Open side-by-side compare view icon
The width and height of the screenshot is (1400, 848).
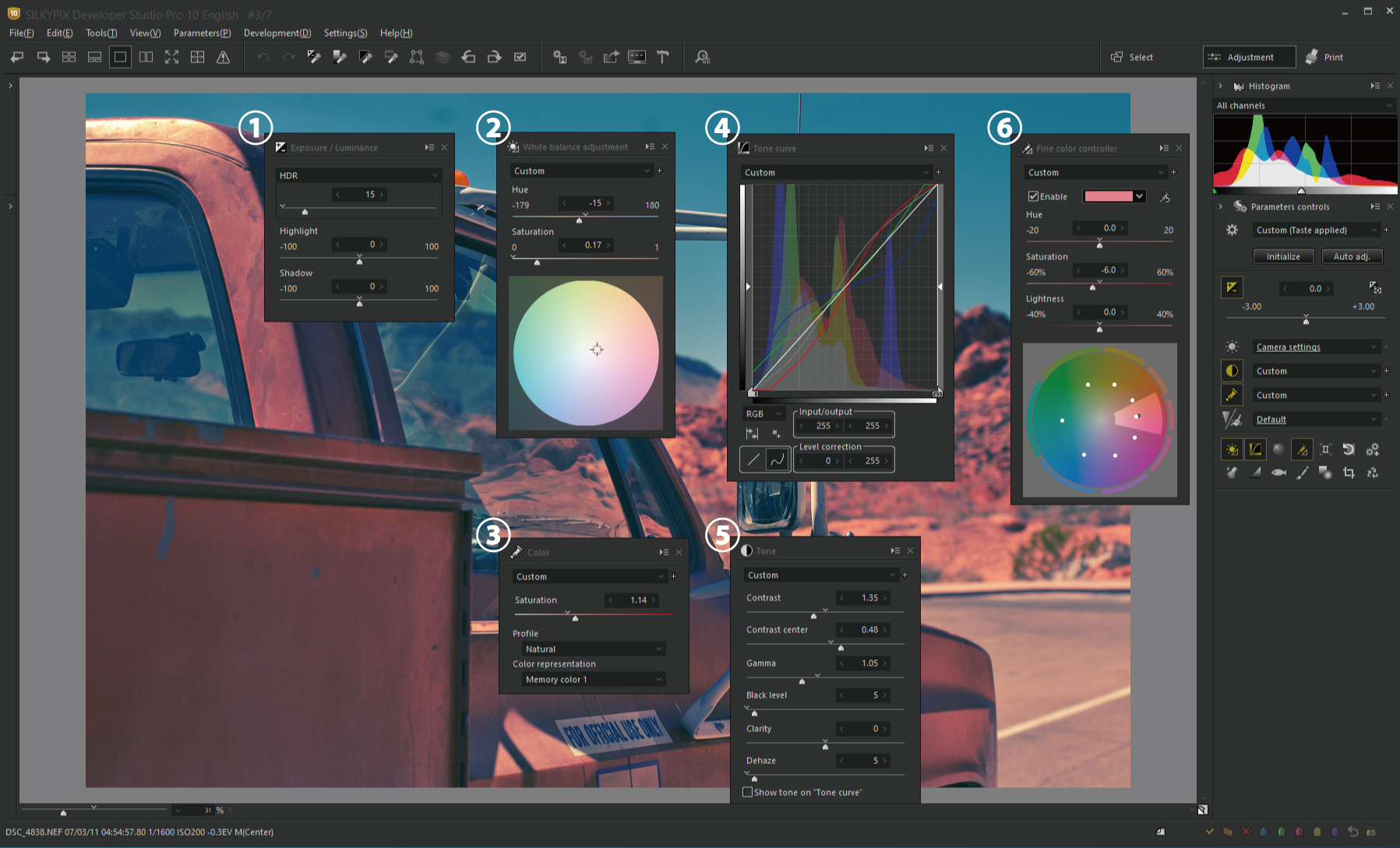pyautogui.click(x=146, y=57)
